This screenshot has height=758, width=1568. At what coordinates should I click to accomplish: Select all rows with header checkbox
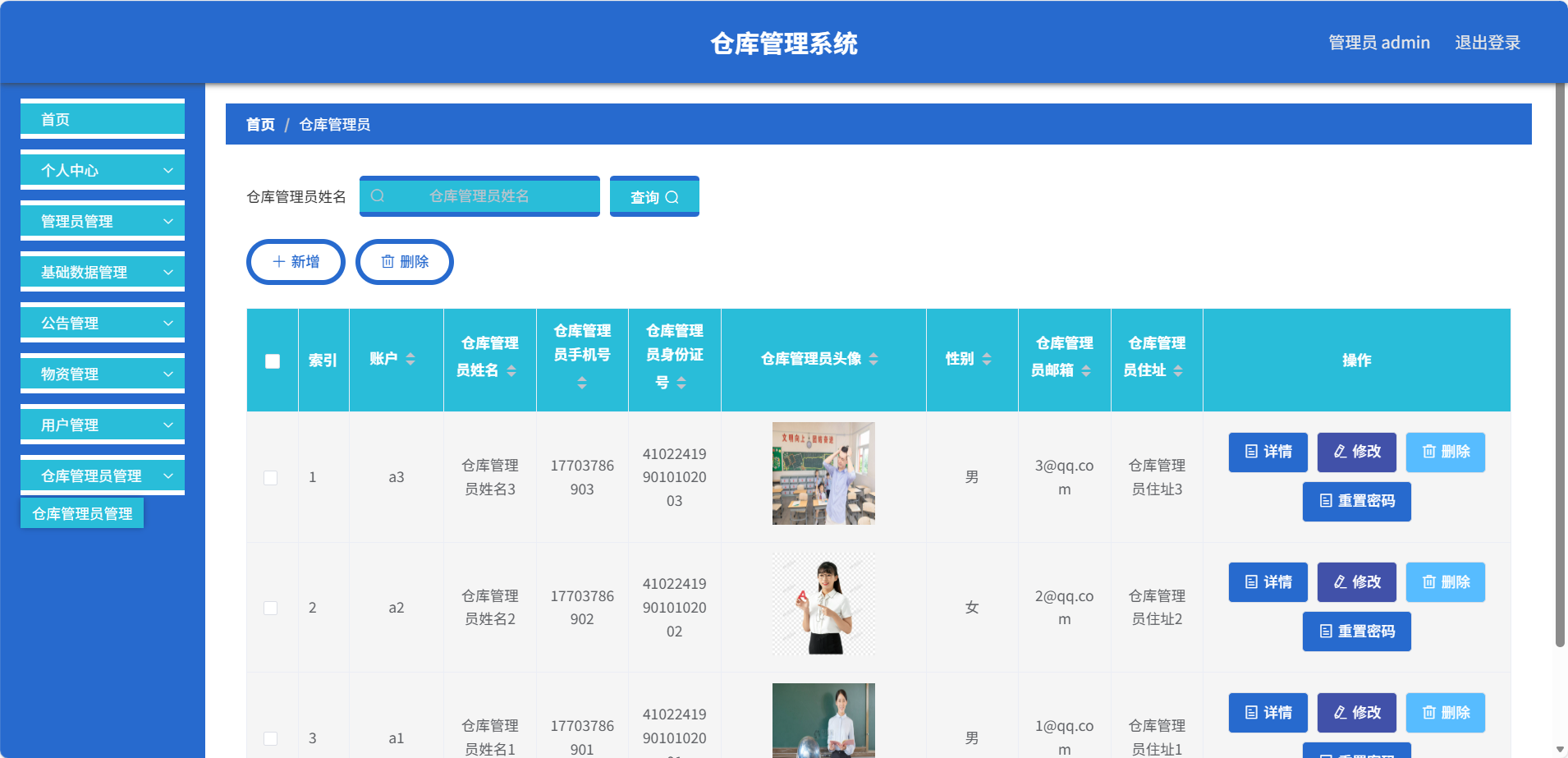(x=273, y=361)
